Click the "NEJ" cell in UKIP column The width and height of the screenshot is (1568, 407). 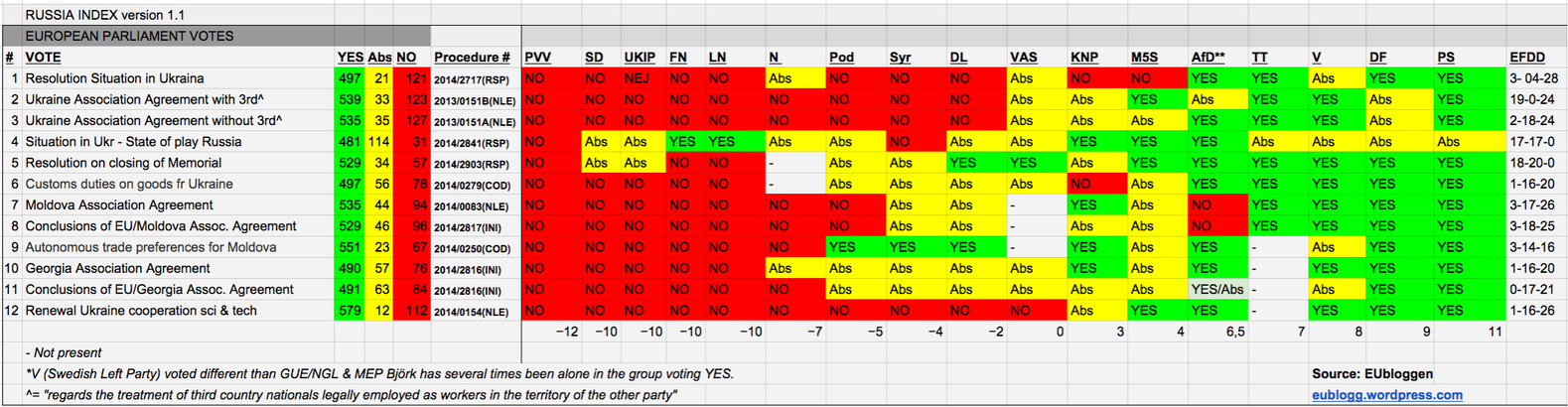(637, 78)
